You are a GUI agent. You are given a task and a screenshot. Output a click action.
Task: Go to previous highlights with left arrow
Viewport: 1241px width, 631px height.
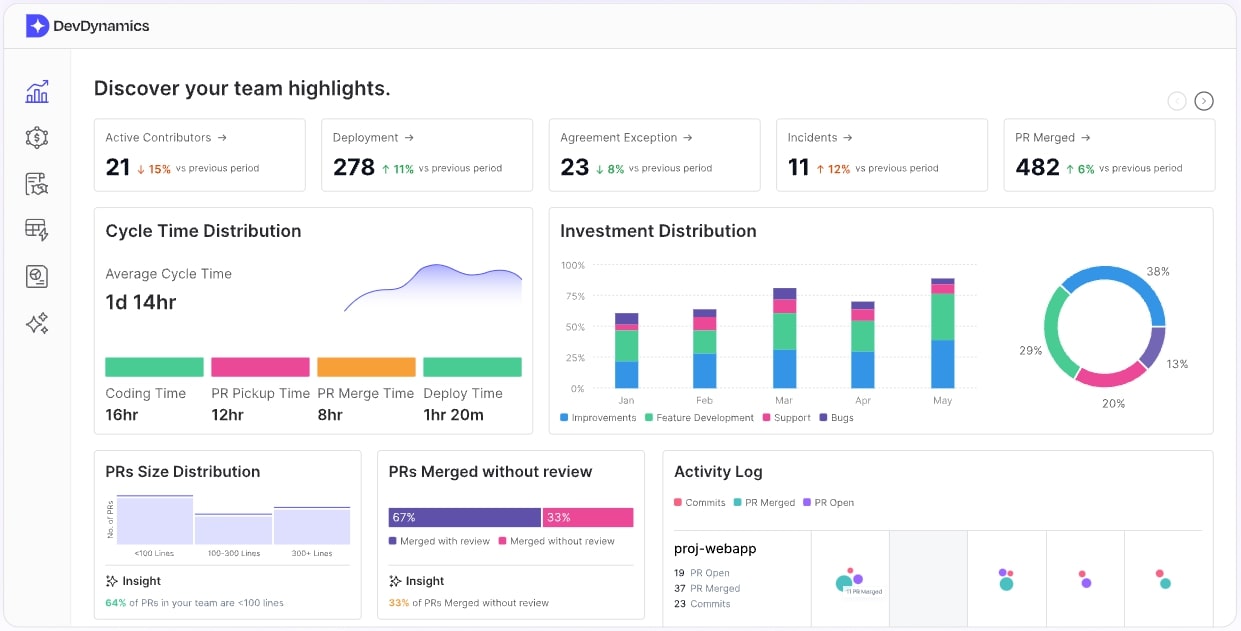point(1177,100)
